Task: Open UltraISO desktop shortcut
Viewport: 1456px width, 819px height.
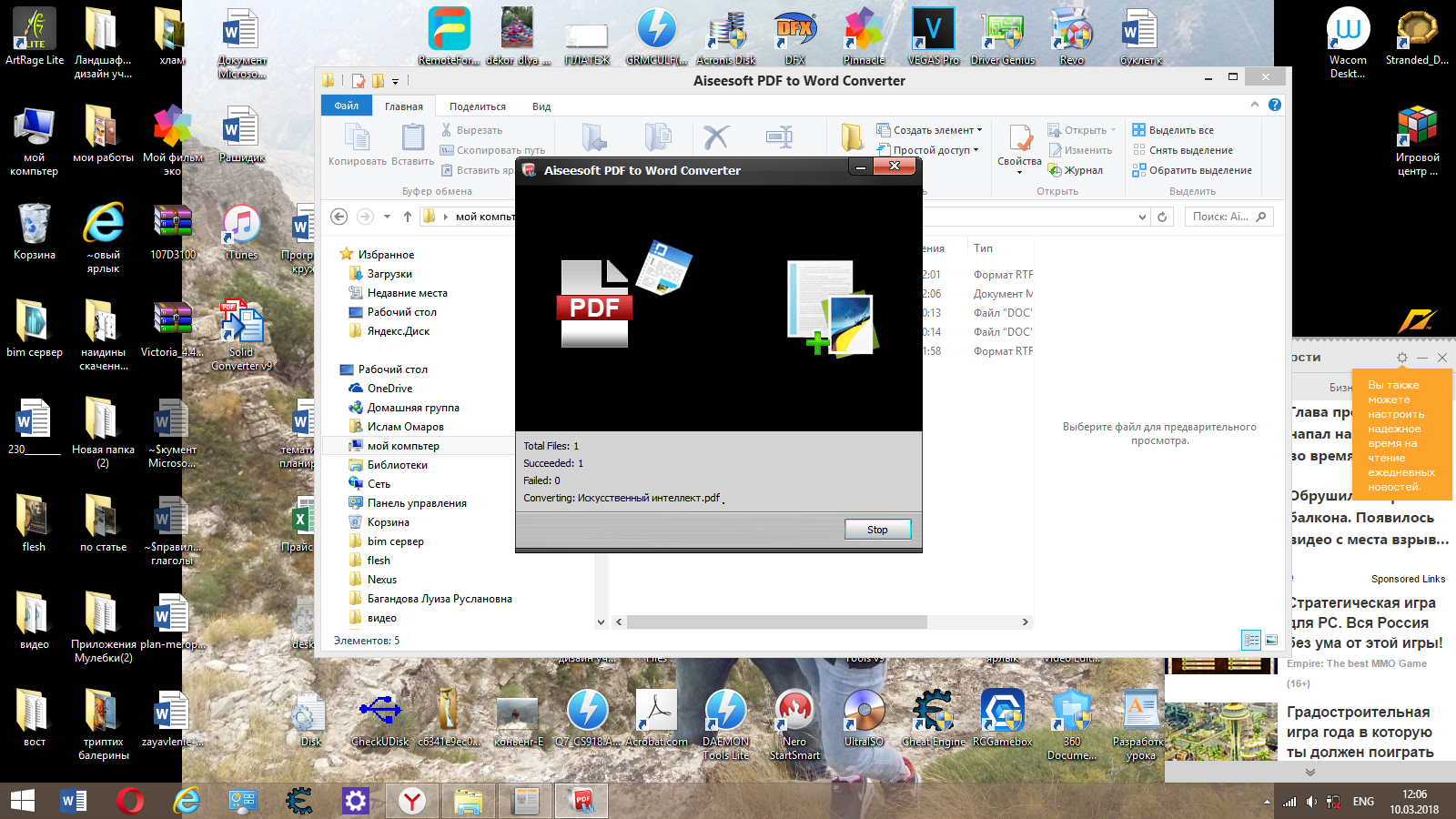Action: coord(864,718)
